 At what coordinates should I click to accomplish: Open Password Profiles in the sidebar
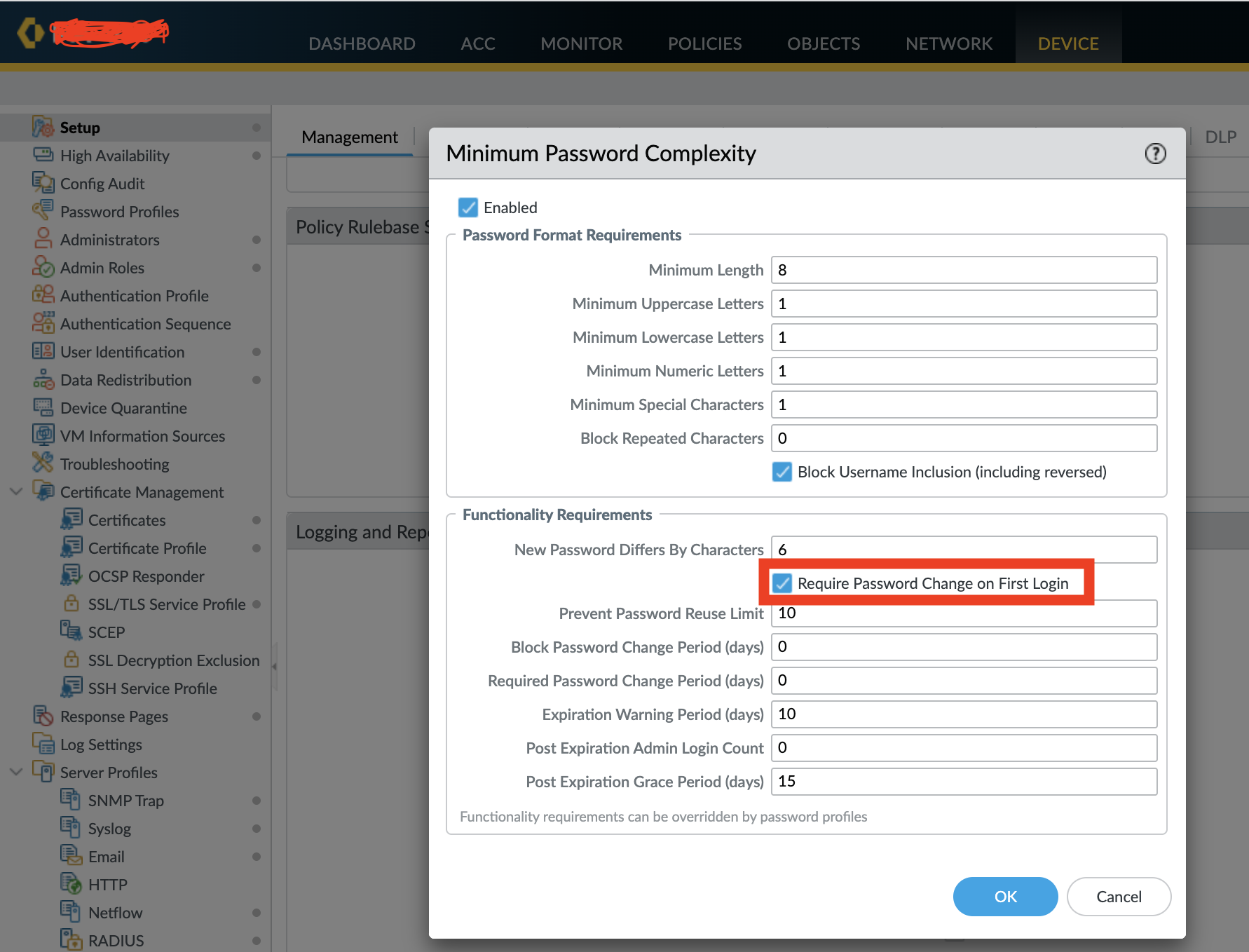coord(120,212)
